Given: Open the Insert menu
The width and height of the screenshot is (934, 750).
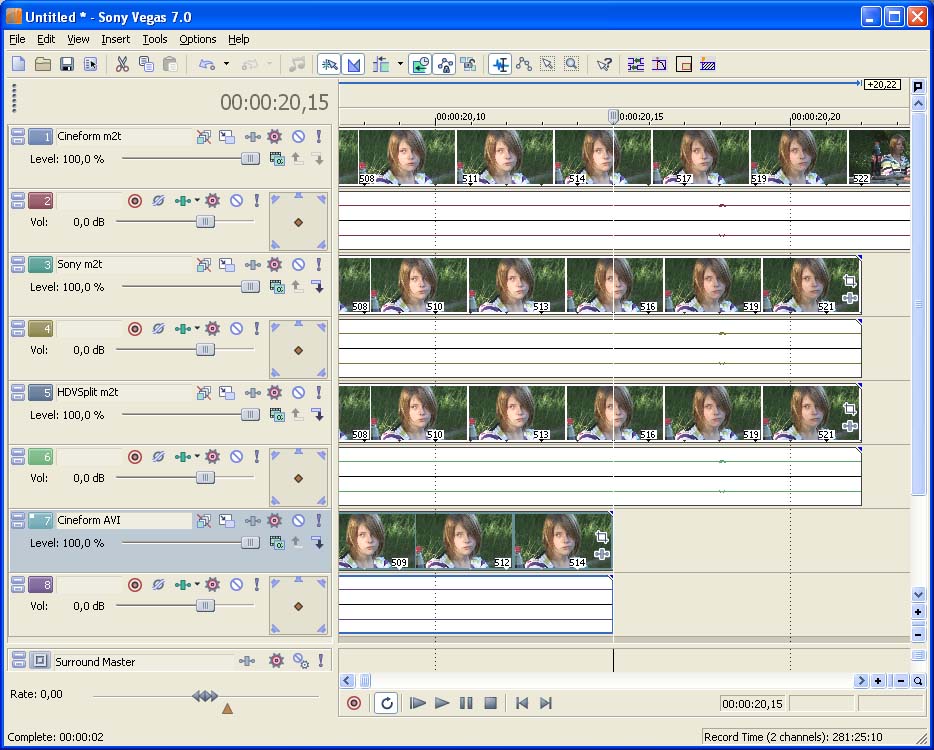Looking at the screenshot, I should click(x=116, y=39).
